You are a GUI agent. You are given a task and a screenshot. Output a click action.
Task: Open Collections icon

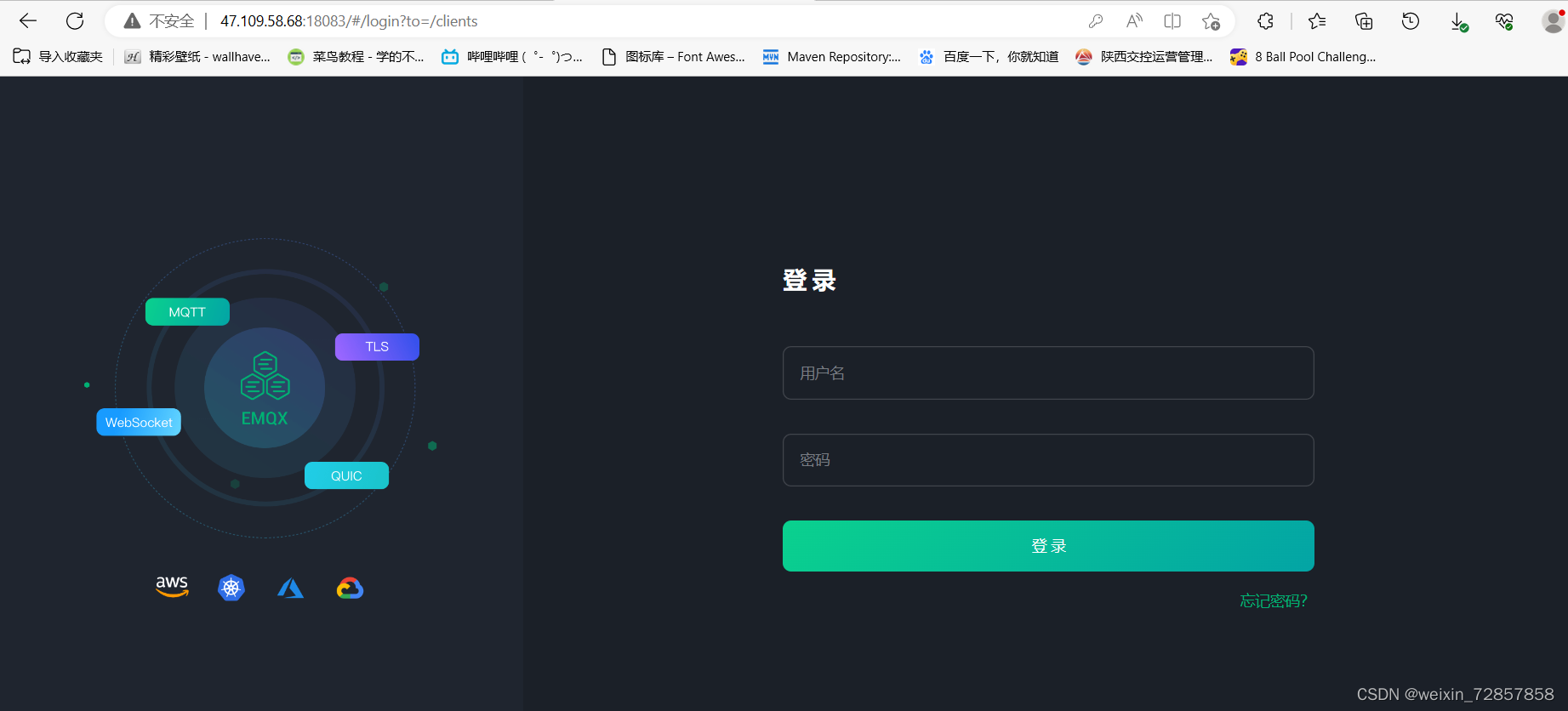point(1364,21)
